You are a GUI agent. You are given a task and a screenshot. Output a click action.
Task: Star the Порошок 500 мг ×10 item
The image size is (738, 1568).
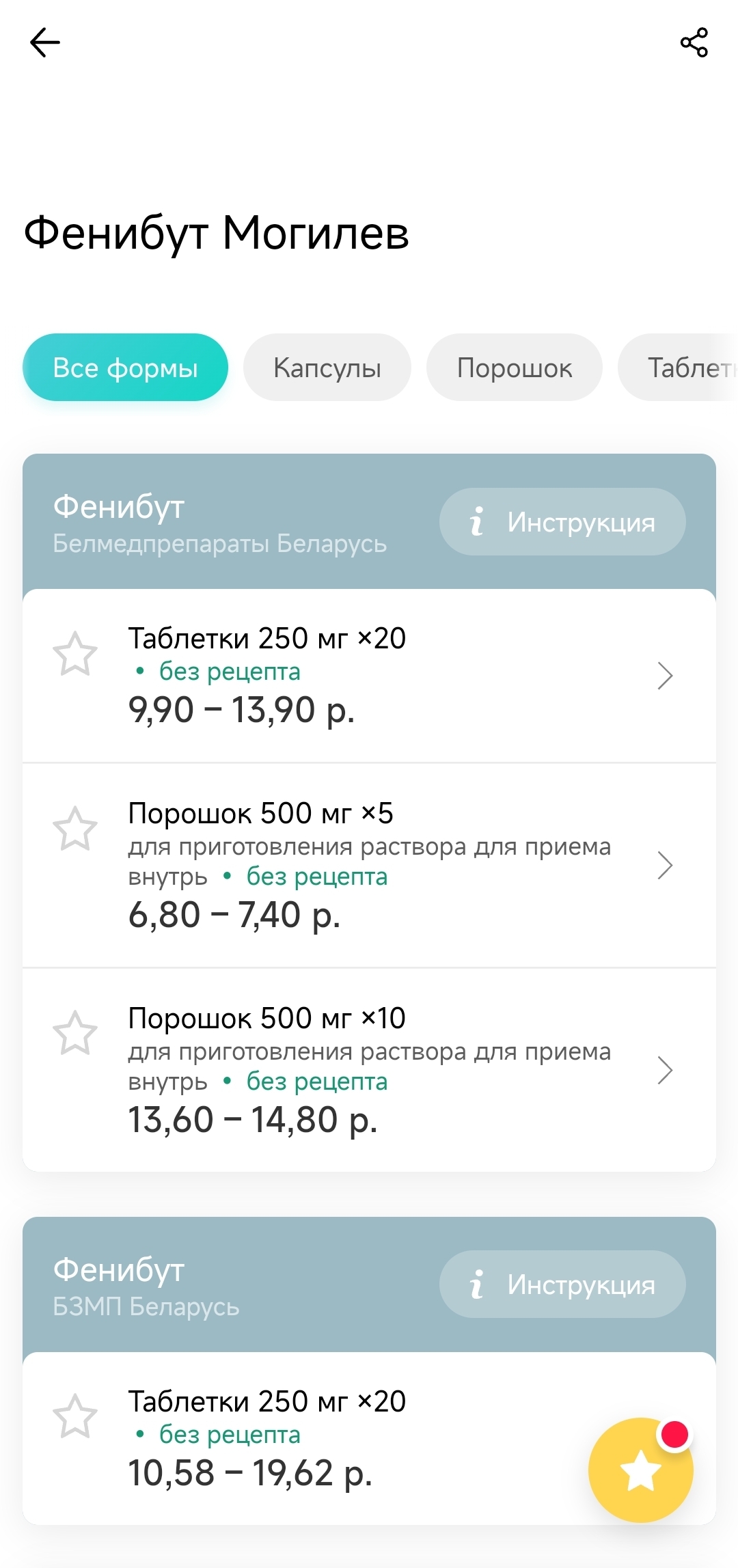75,1033
